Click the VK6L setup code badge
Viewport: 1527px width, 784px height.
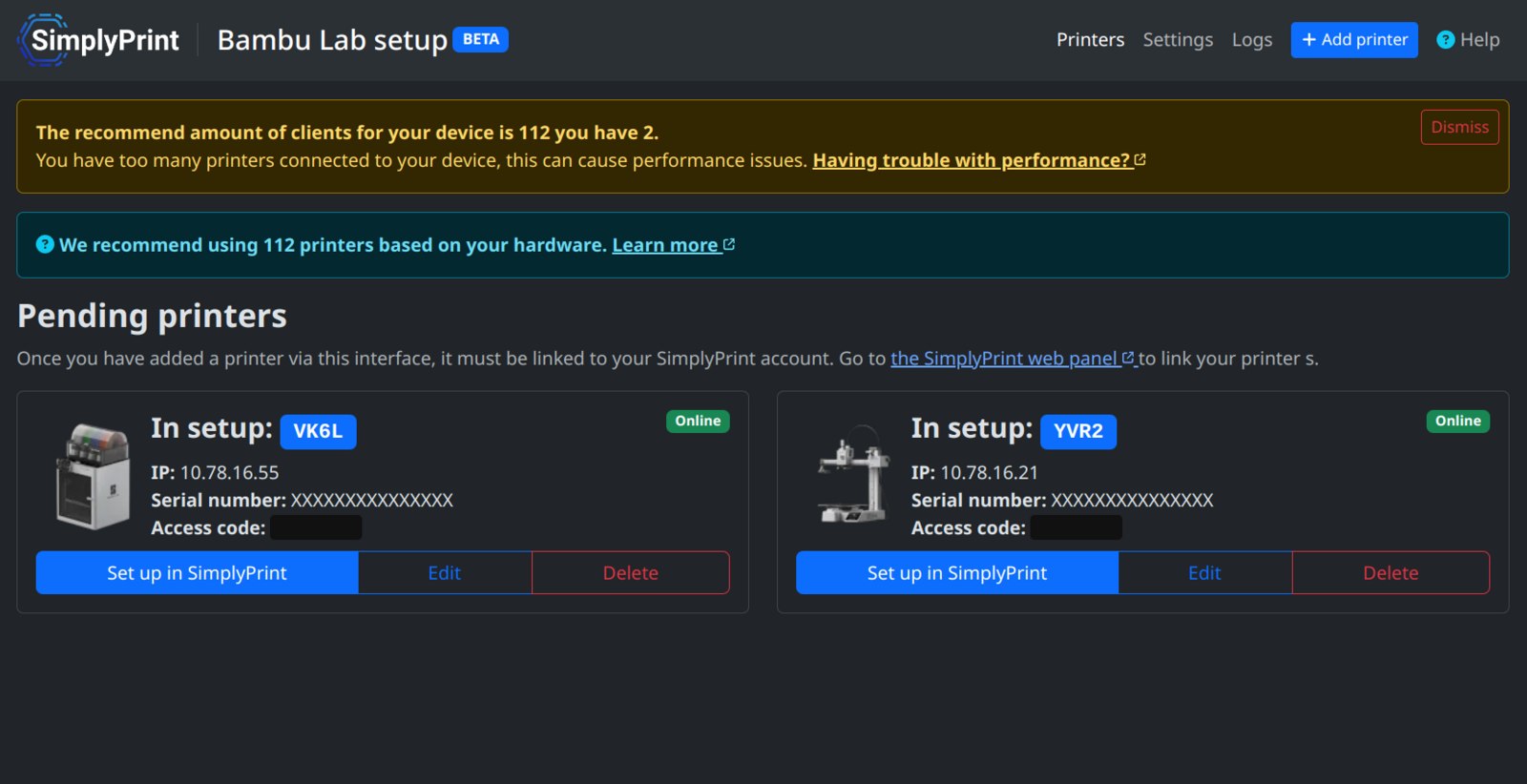point(318,431)
